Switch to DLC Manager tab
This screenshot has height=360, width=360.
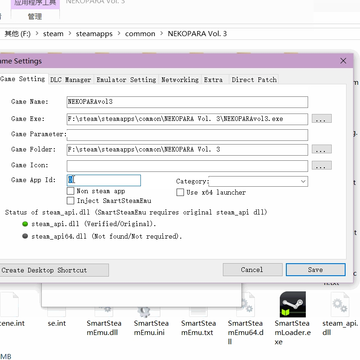click(x=71, y=80)
